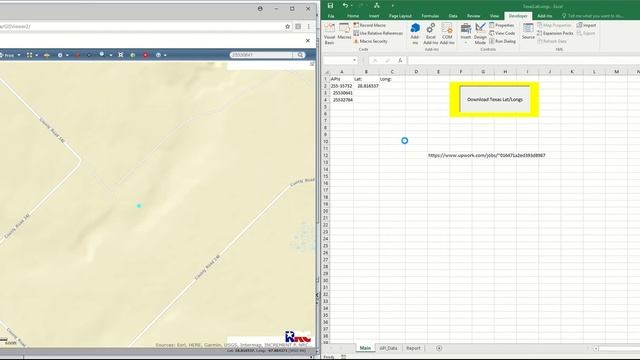Close the browser info bar with X
The width and height of the screenshot is (640, 360).
[x=308, y=41]
